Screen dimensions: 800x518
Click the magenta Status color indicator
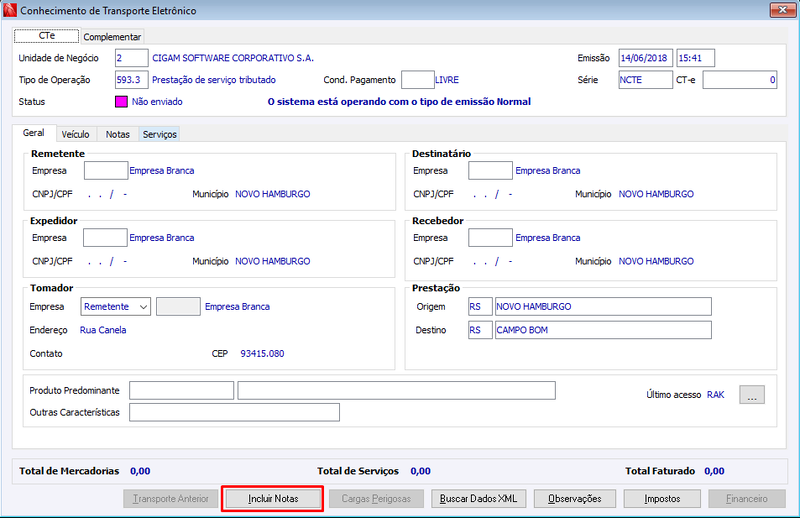[x=121, y=102]
